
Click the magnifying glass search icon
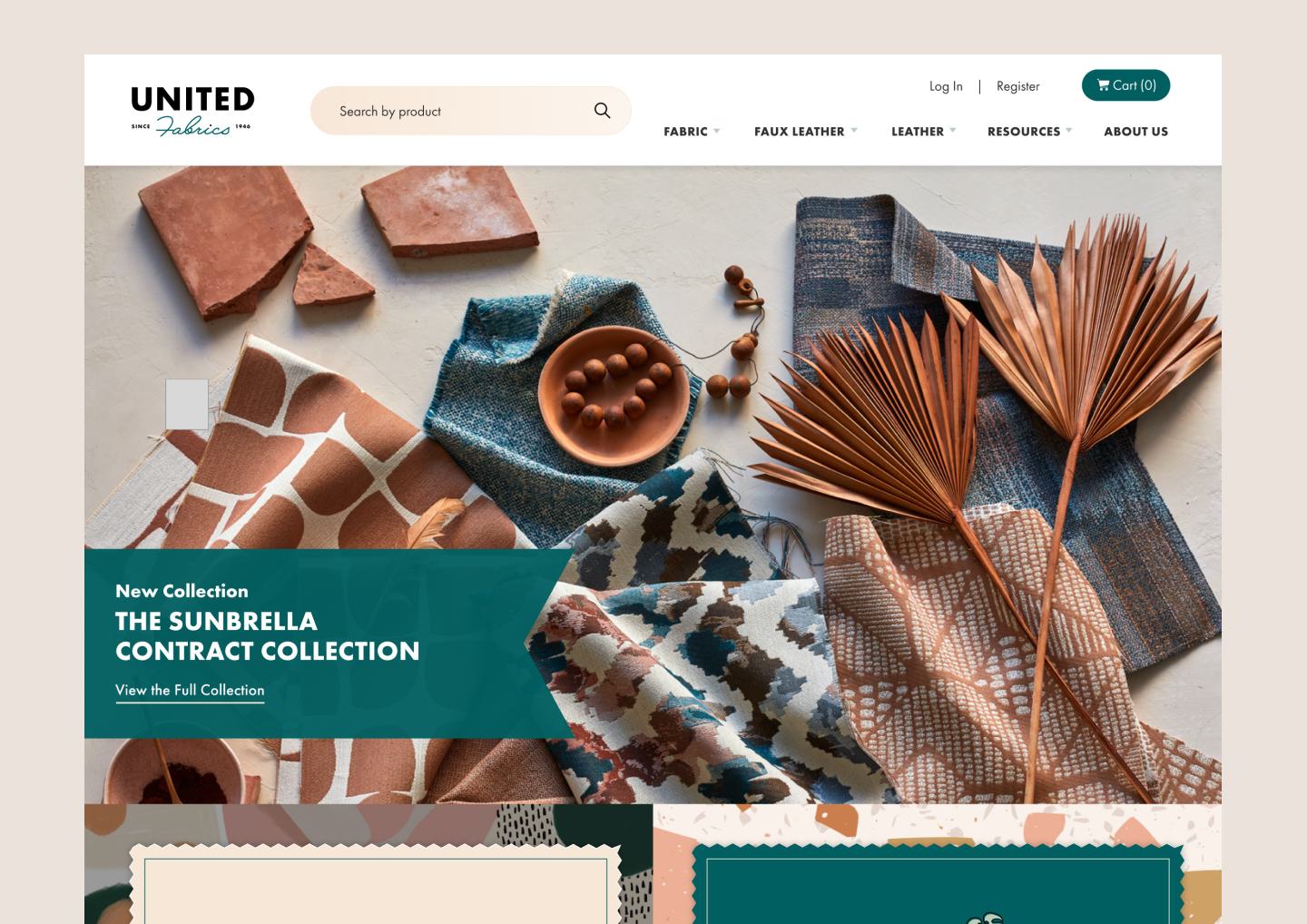[x=602, y=111]
